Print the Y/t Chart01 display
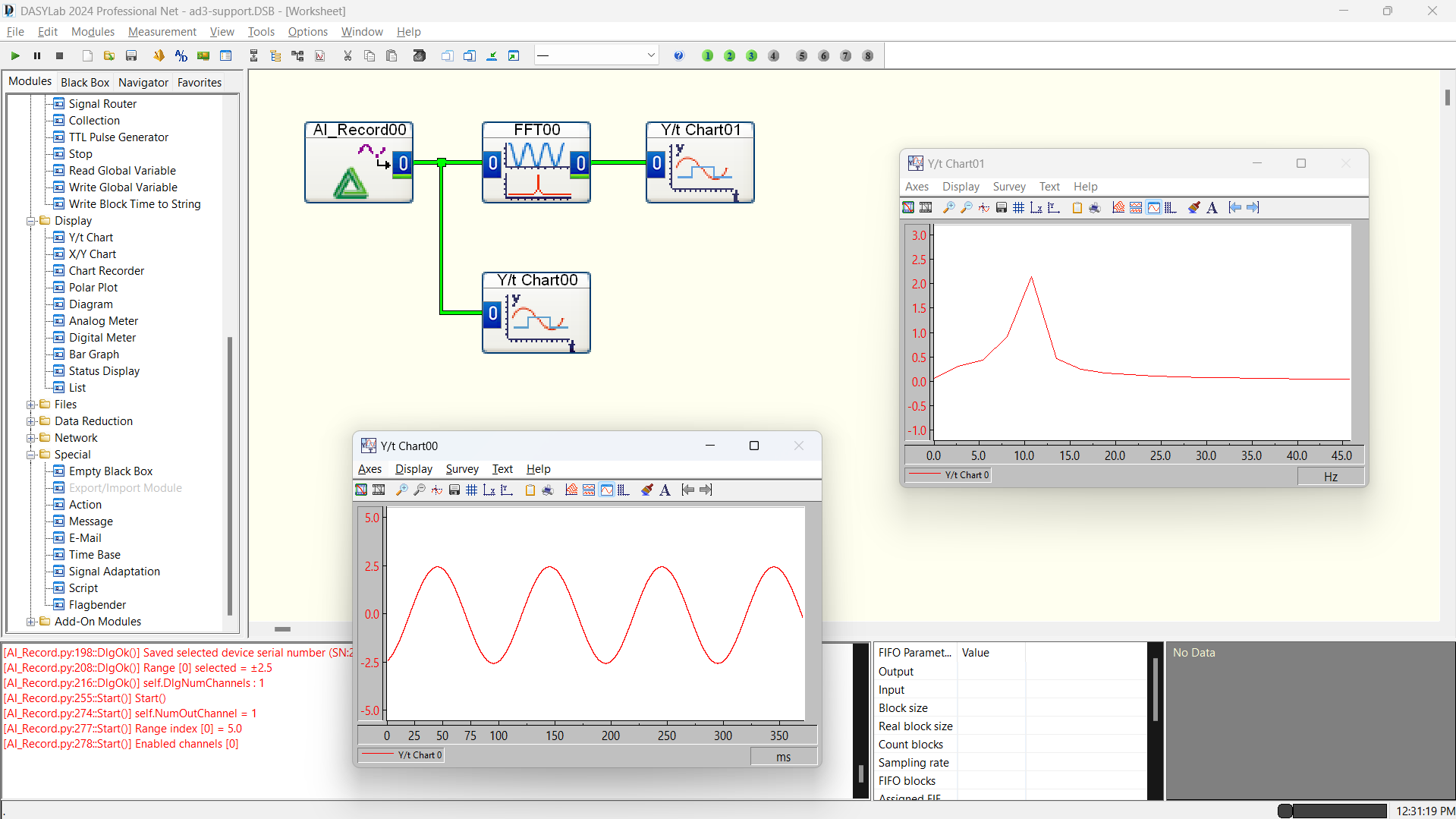1456x819 pixels. 1095,207
